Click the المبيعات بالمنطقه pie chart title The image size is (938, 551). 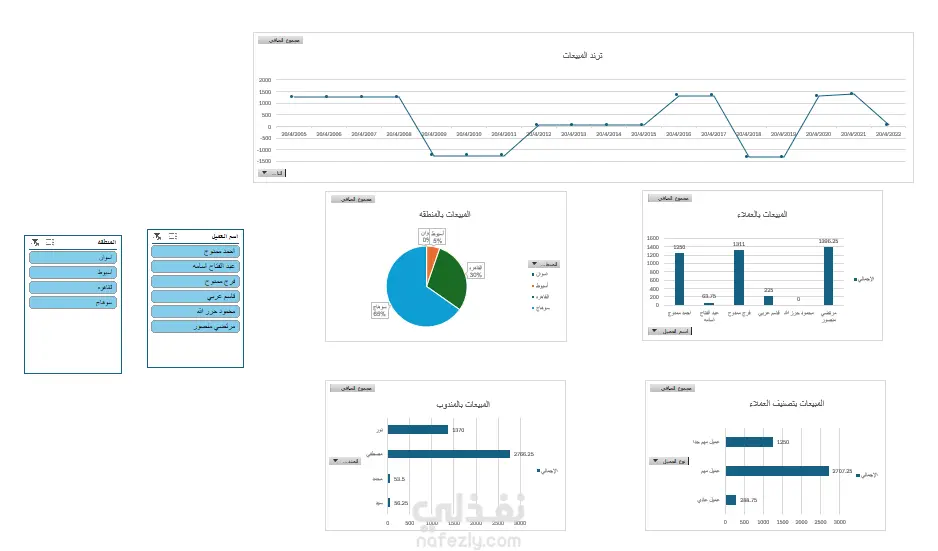(x=444, y=214)
